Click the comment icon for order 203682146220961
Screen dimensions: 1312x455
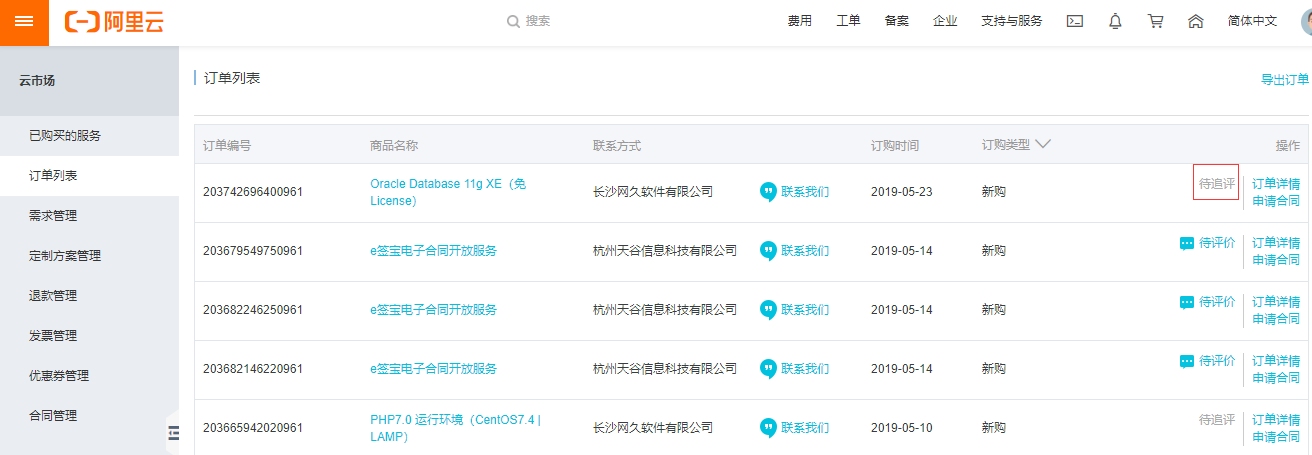(1187, 361)
